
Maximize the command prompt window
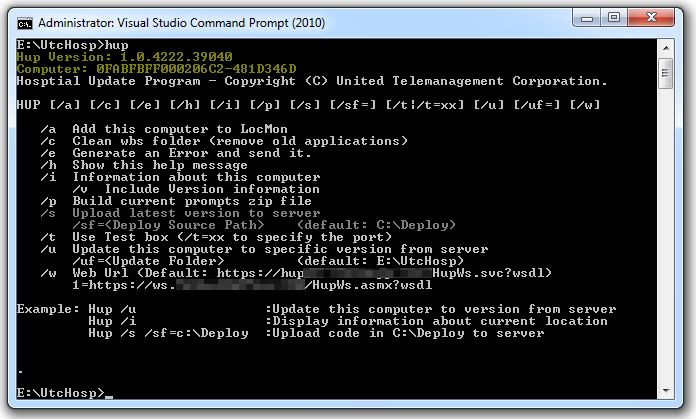coord(613,18)
